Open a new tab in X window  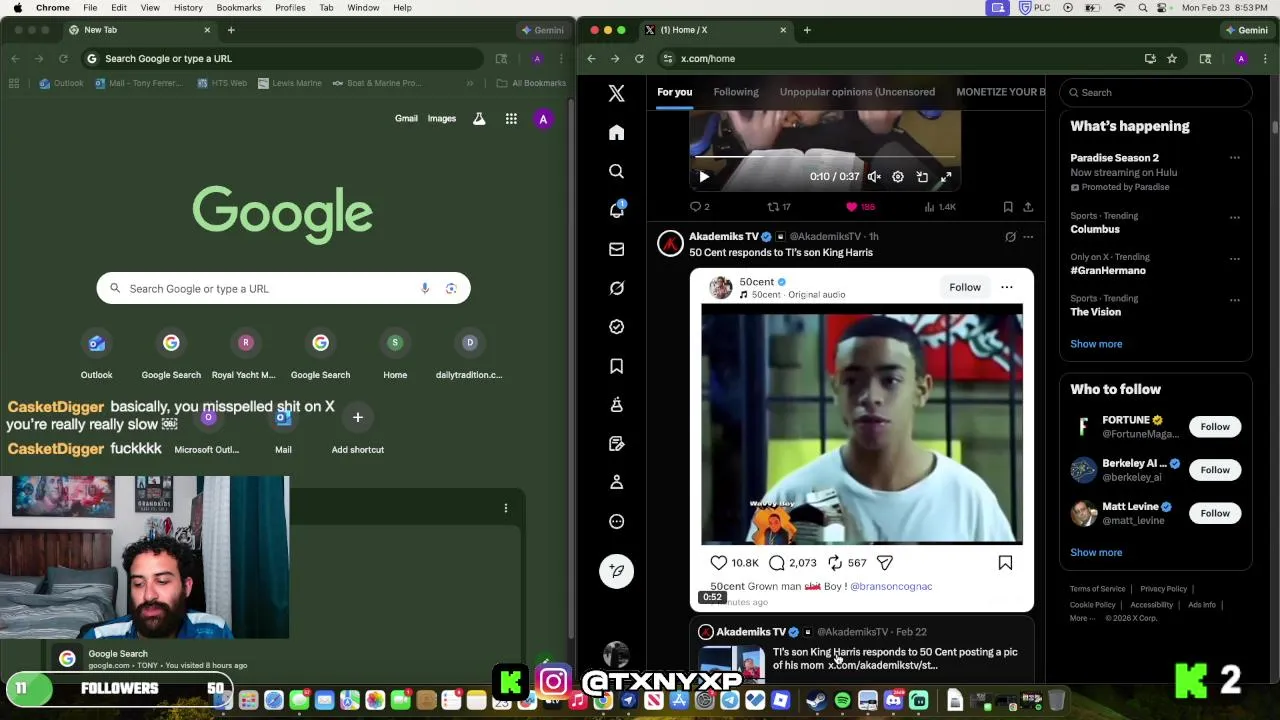(807, 30)
